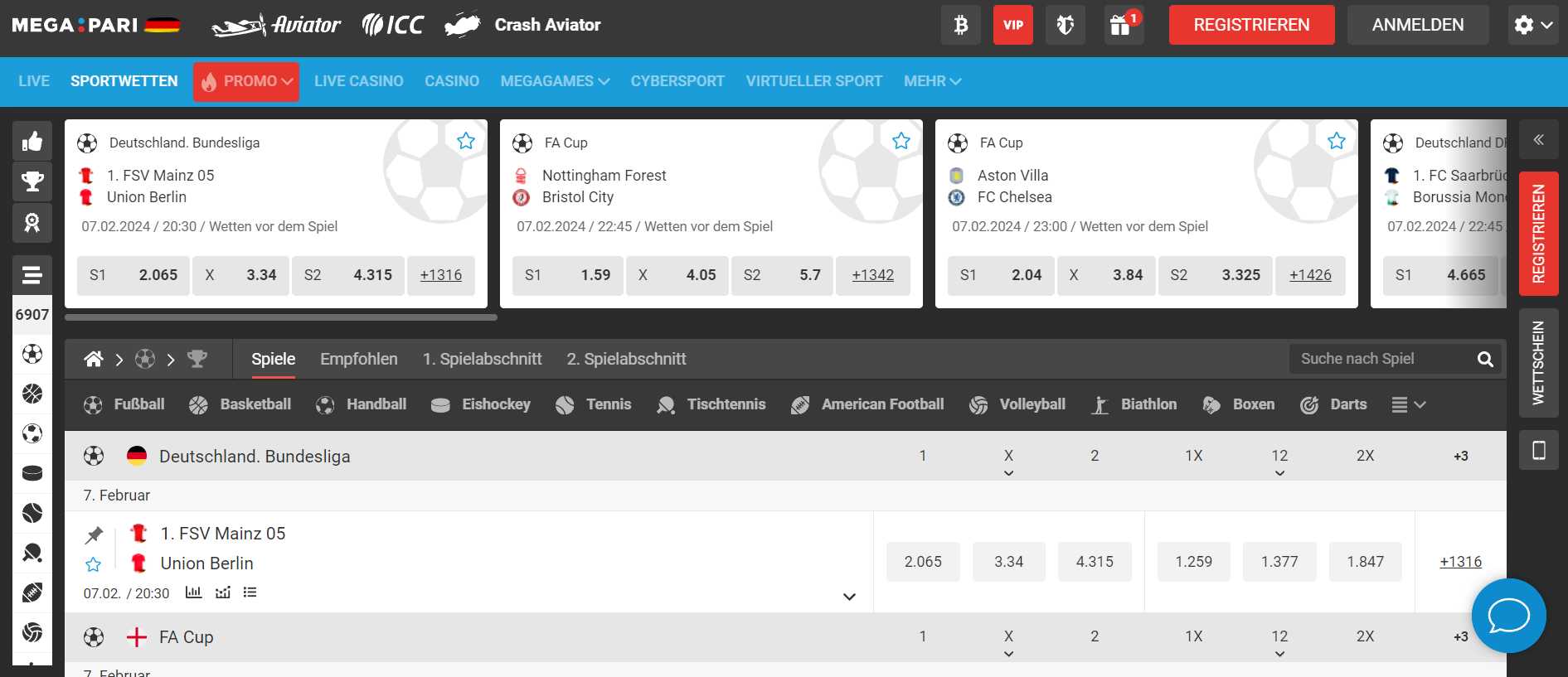Go to MEGAPARI home logo

coord(96,25)
